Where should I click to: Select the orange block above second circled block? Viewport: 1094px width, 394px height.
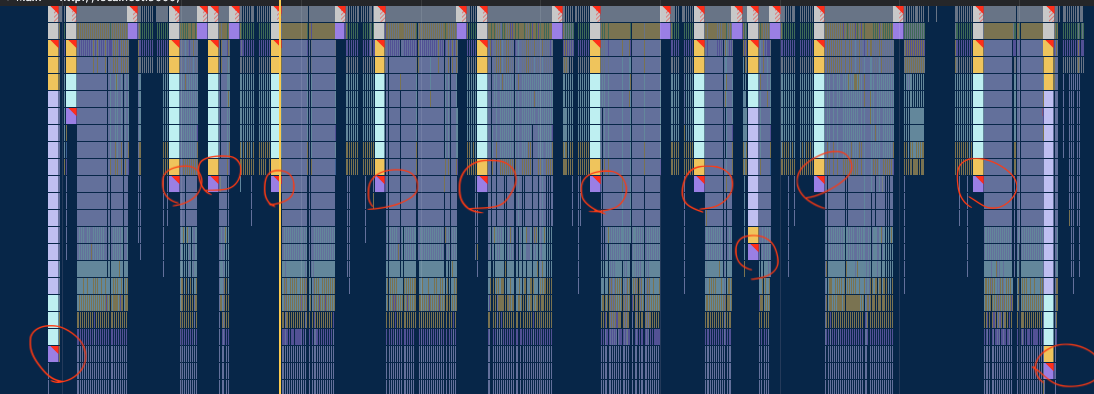tap(213, 167)
